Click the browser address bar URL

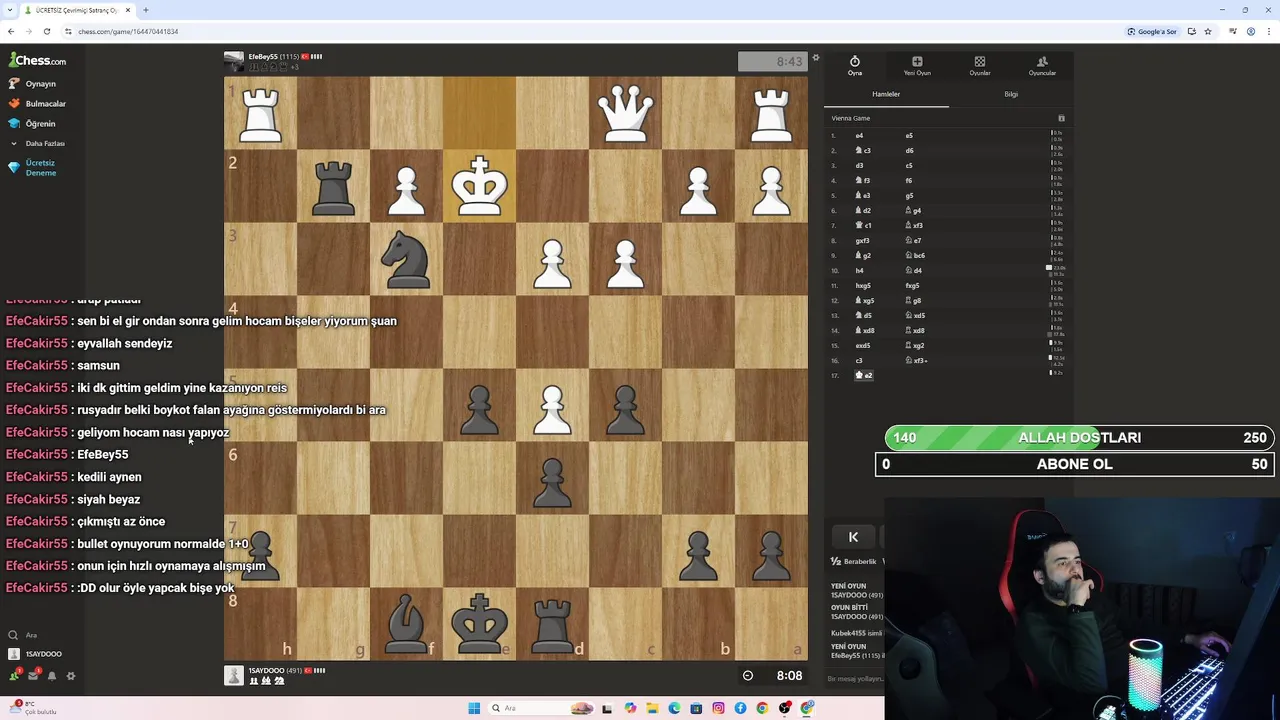click(128, 31)
